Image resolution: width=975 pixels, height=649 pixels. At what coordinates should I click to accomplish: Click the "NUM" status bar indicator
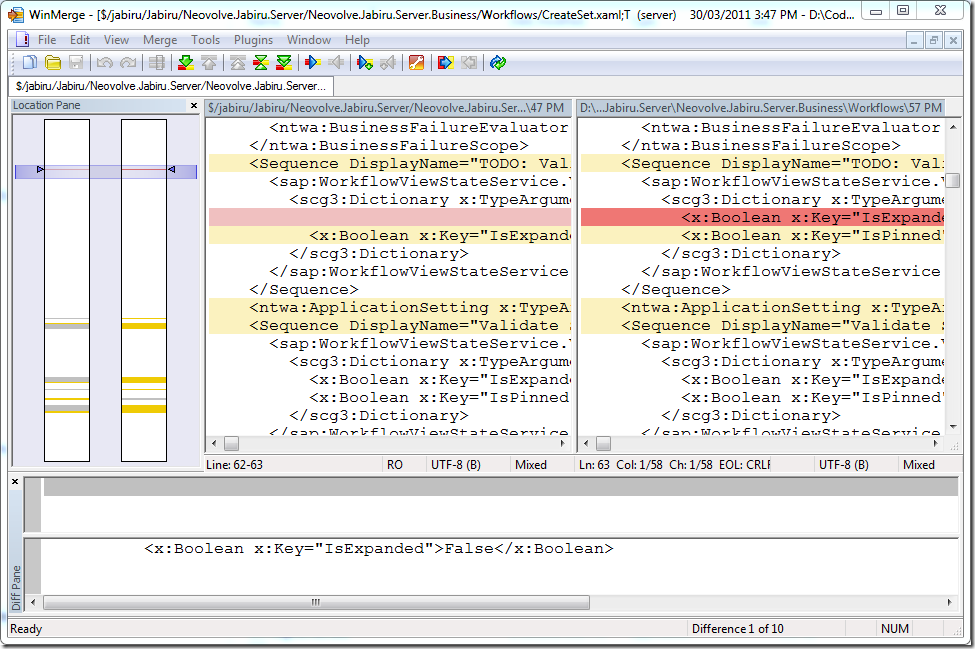[x=895, y=628]
